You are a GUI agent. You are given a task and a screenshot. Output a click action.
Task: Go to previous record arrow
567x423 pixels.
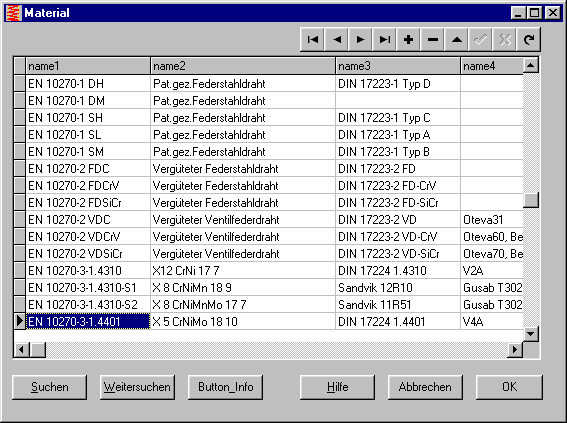(x=337, y=39)
